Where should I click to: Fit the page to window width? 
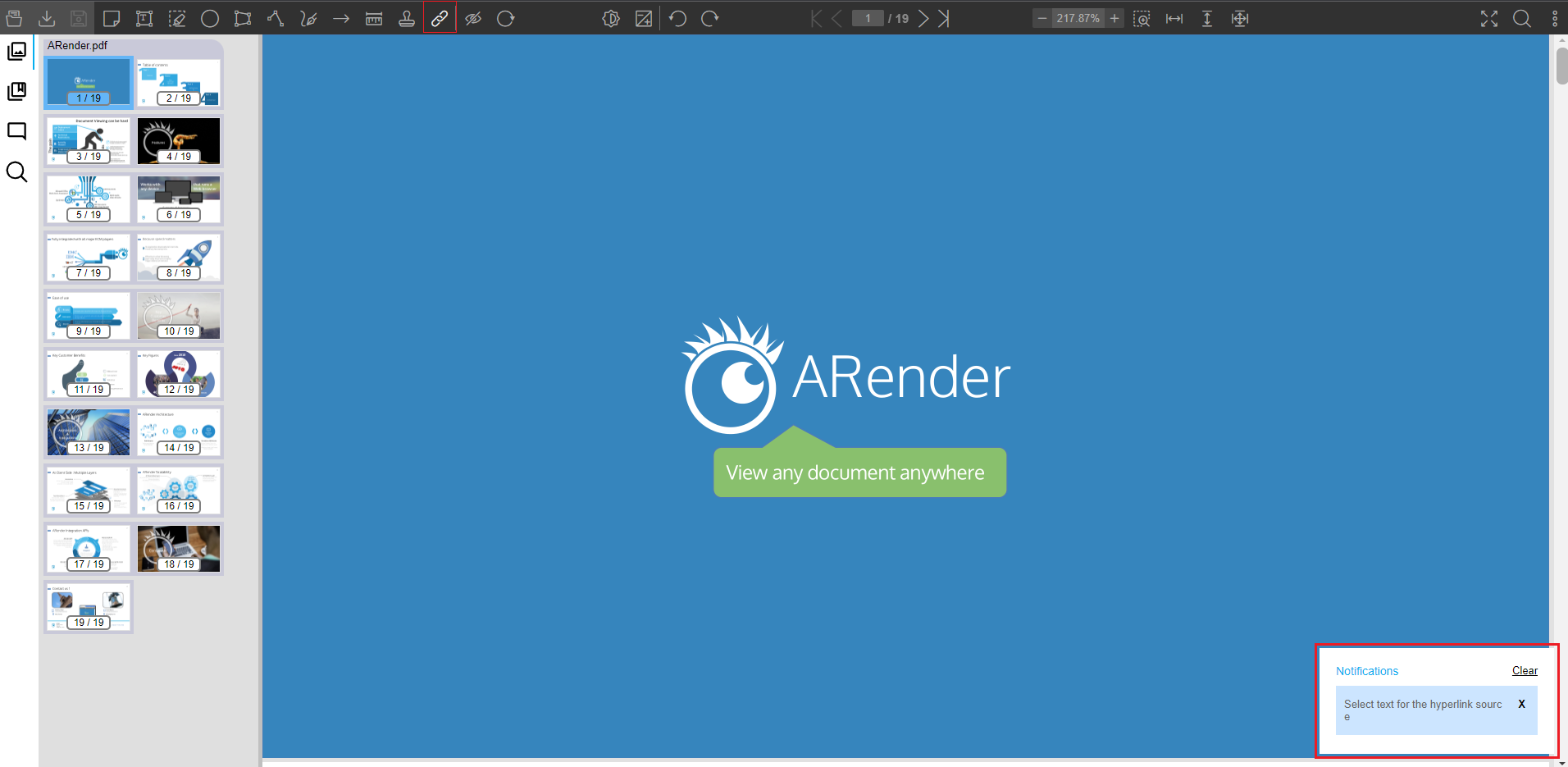point(1174,18)
